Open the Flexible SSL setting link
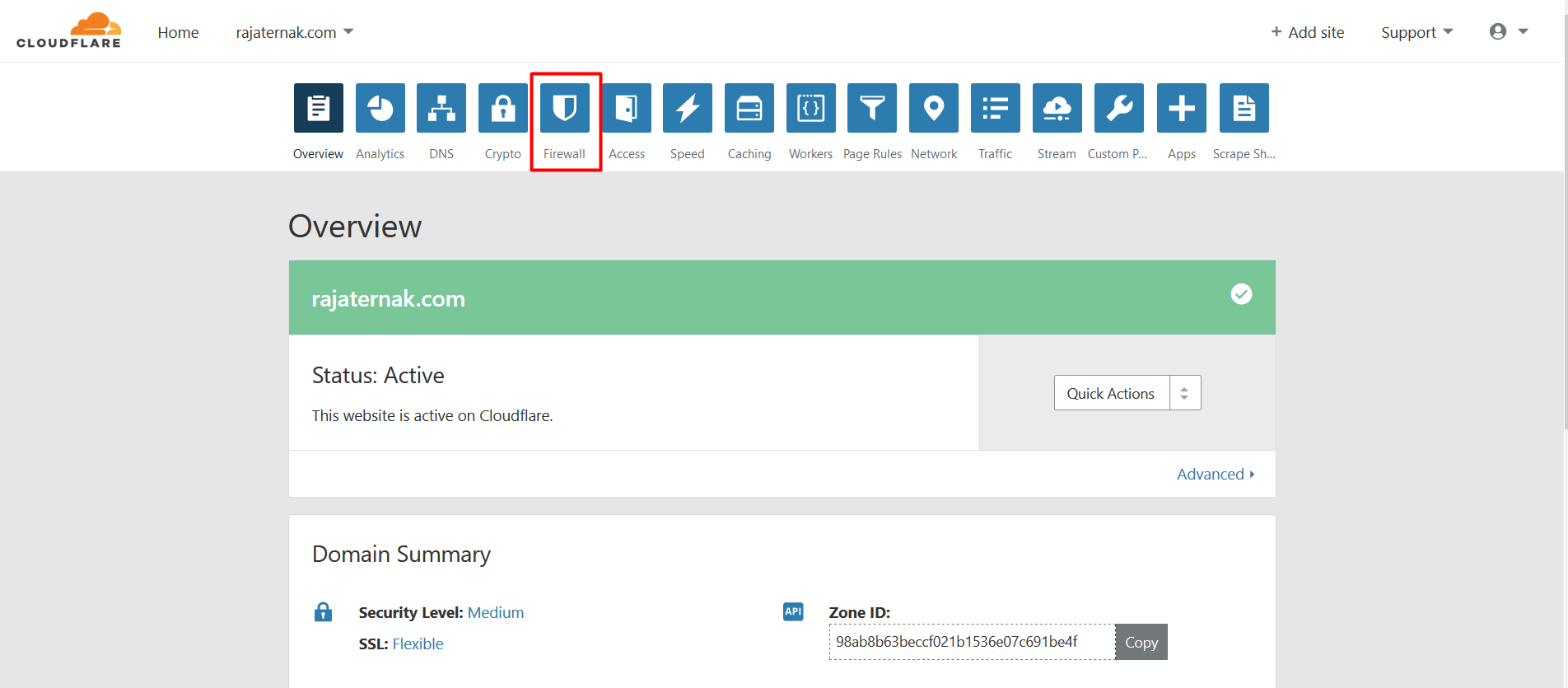The height and width of the screenshot is (688, 1568). [418, 644]
